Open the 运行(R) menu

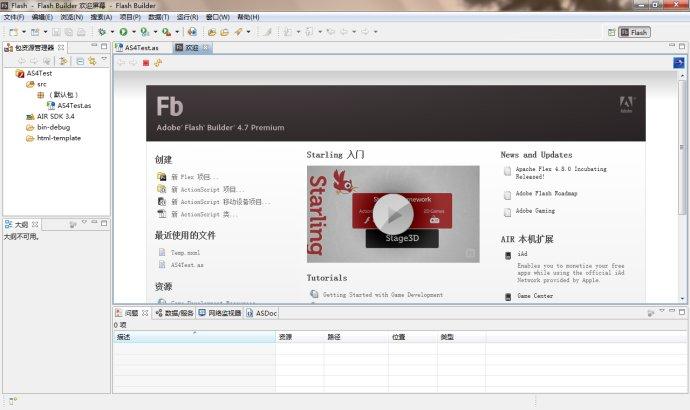[x=187, y=17]
